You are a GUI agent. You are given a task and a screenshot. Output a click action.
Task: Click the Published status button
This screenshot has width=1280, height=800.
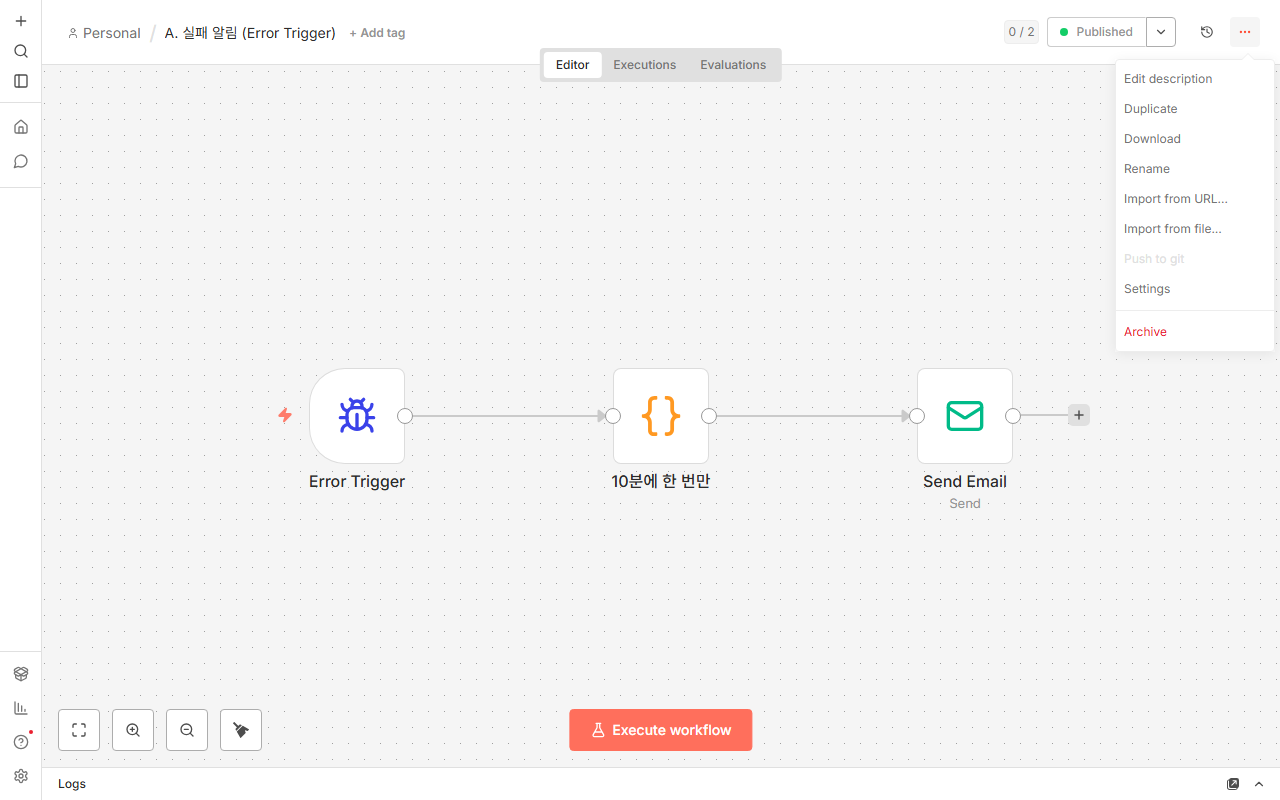(1097, 32)
